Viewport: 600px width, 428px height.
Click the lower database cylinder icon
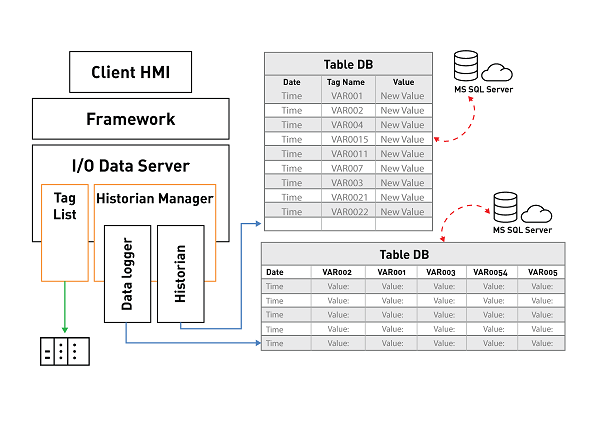[x=508, y=208]
